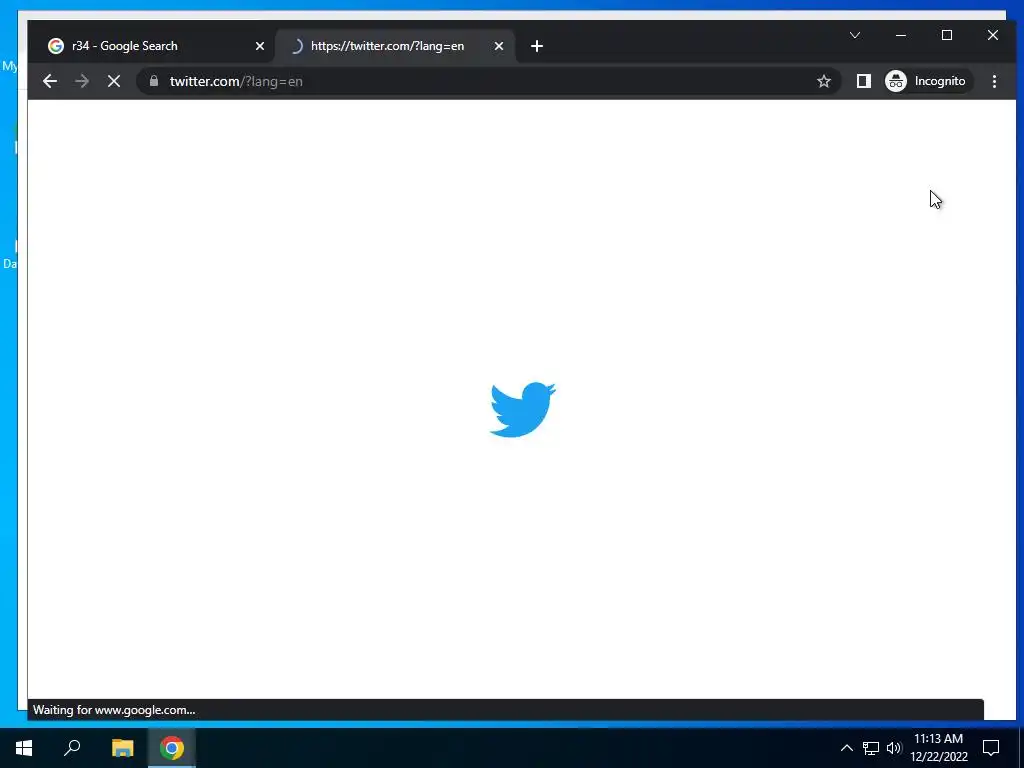Open the network status tray icon
This screenshot has height=768, width=1024.
(871, 748)
